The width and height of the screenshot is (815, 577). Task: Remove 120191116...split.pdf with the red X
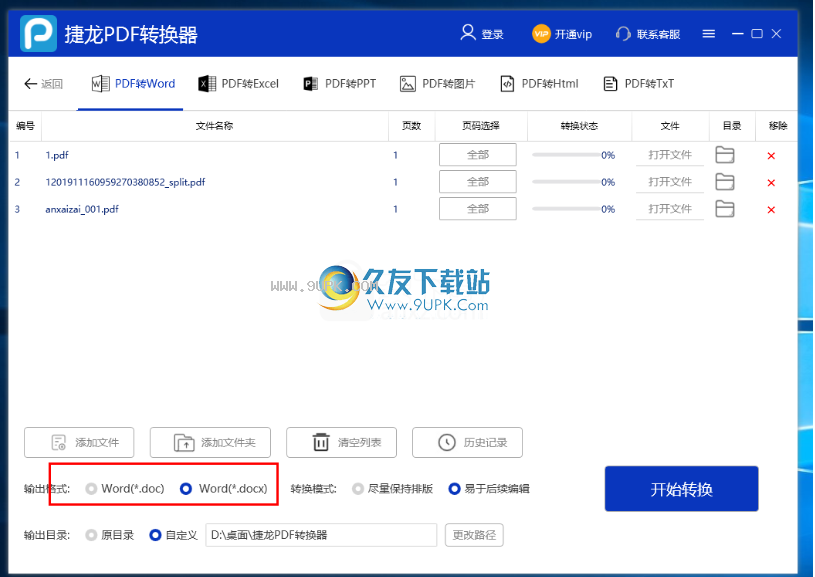tap(771, 183)
